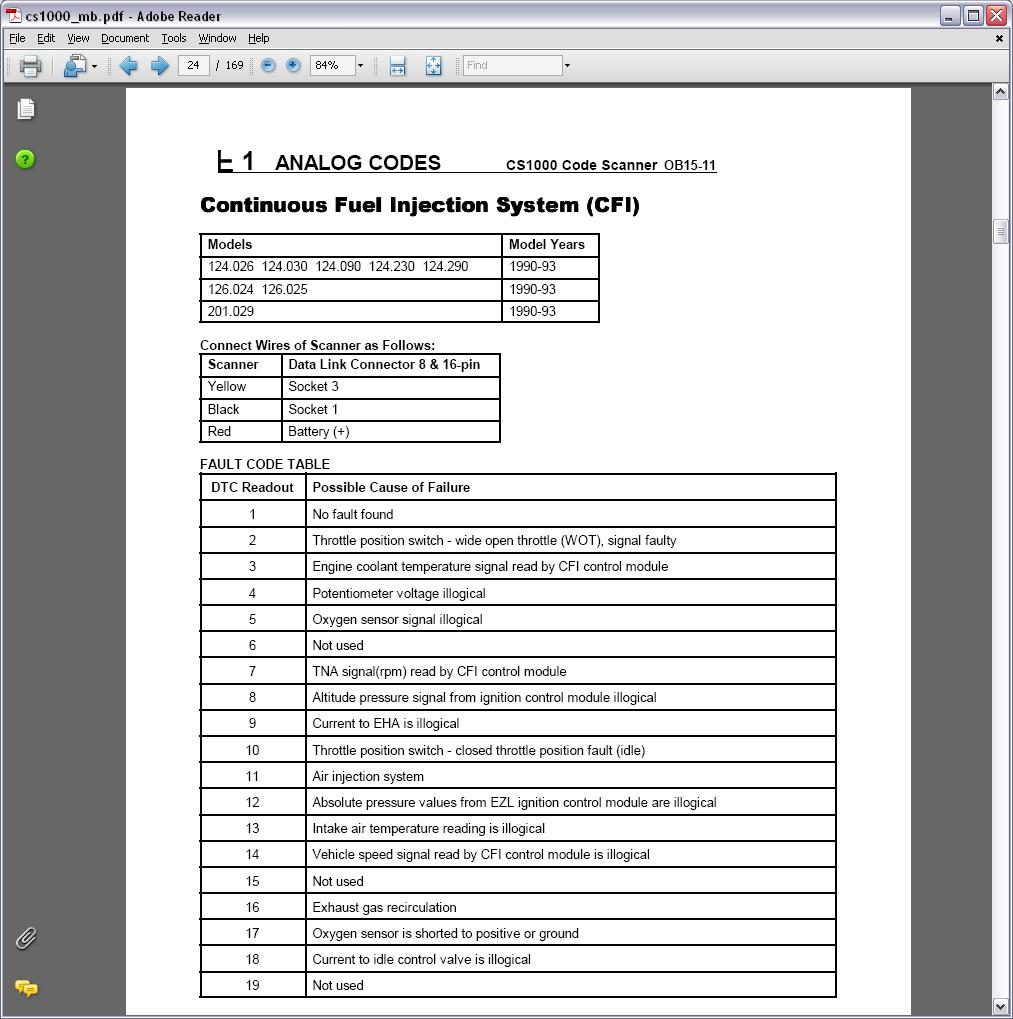Open the share icon's dropdown arrow
Viewport: 1013px width, 1019px height.
tap(95, 66)
